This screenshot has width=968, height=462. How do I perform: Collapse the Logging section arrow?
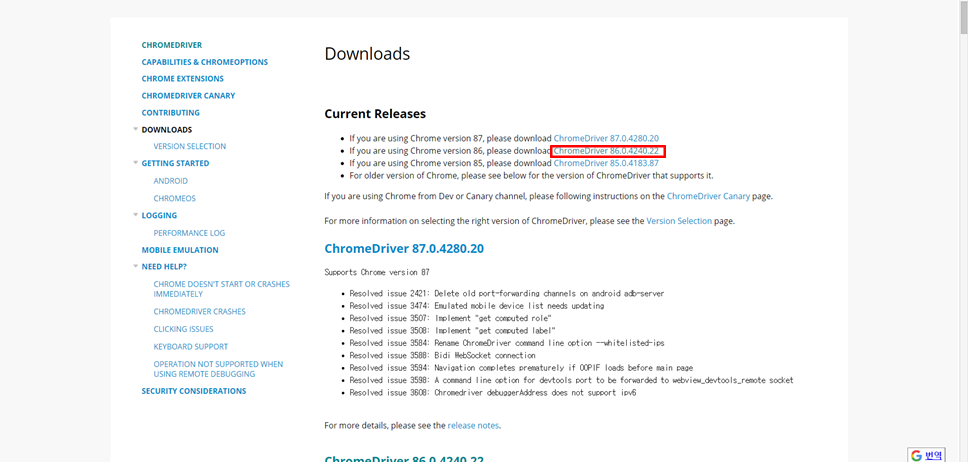point(136,214)
